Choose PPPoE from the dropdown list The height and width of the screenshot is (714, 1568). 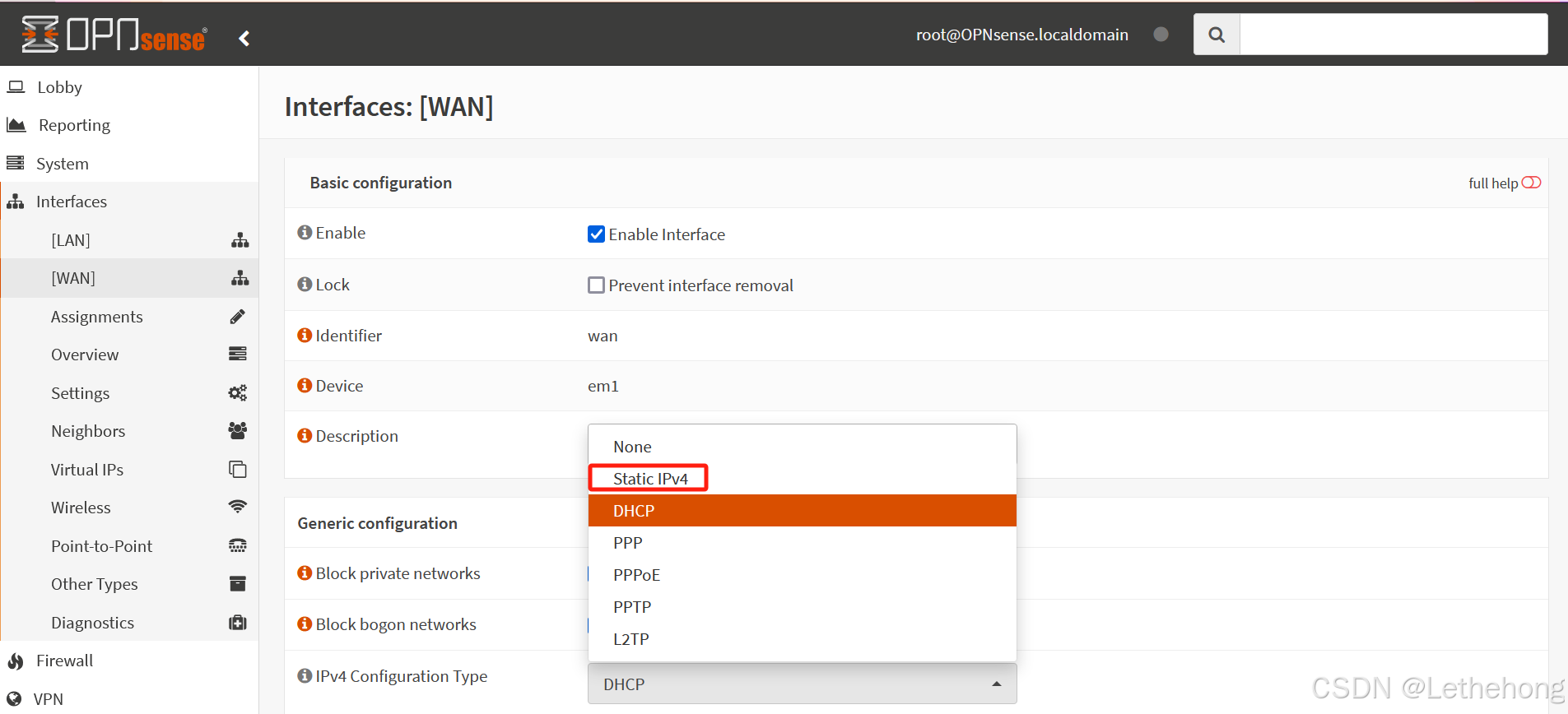[x=803, y=575]
